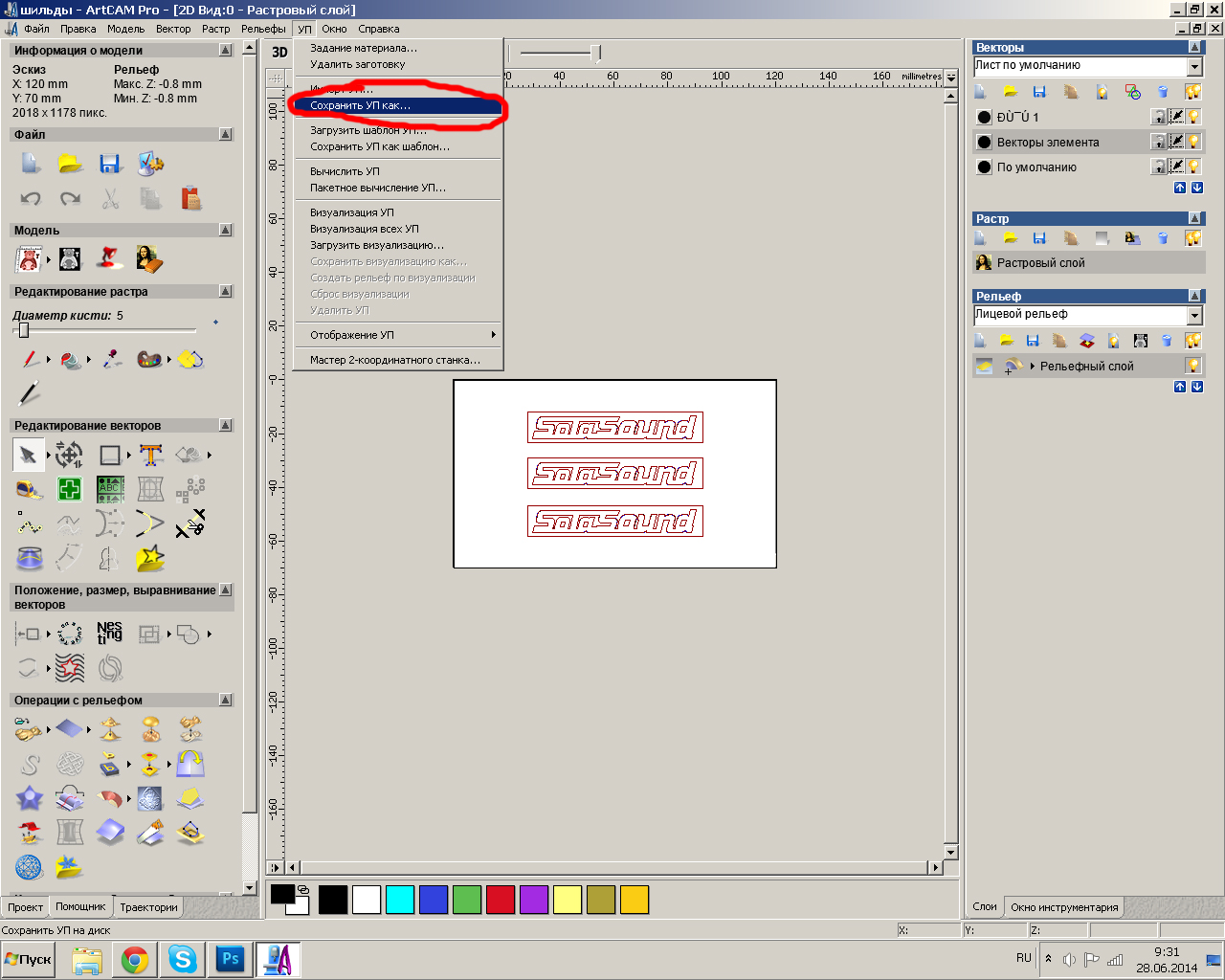Select Задание материала... menu item
The width and height of the screenshot is (1225, 980).
coord(397,48)
